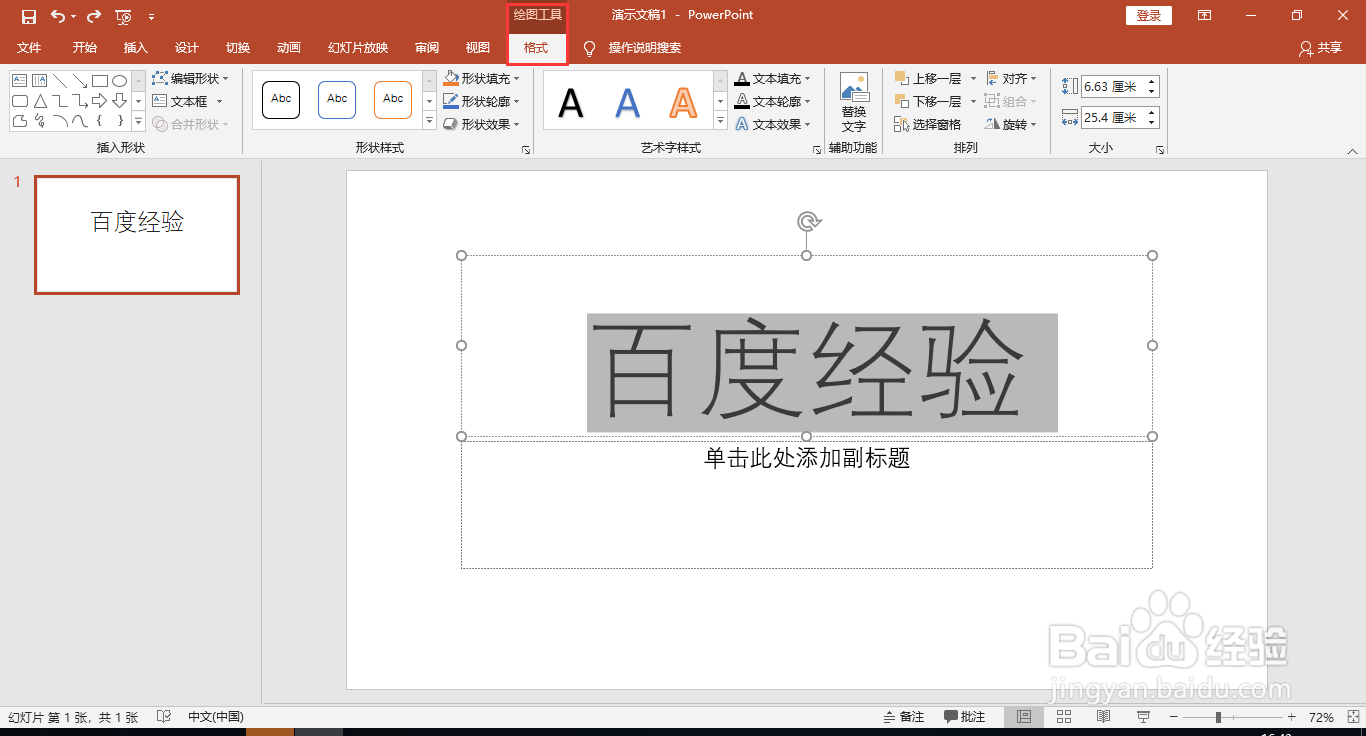Apply the black fill WordArt style
Image resolution: width=1366 pixels, height=736 pixels.
571,102
